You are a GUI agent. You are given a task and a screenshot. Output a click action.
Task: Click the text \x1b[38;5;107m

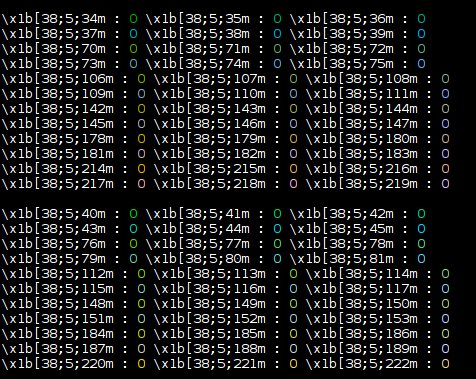pyautogui.click(x=210, y=79)
